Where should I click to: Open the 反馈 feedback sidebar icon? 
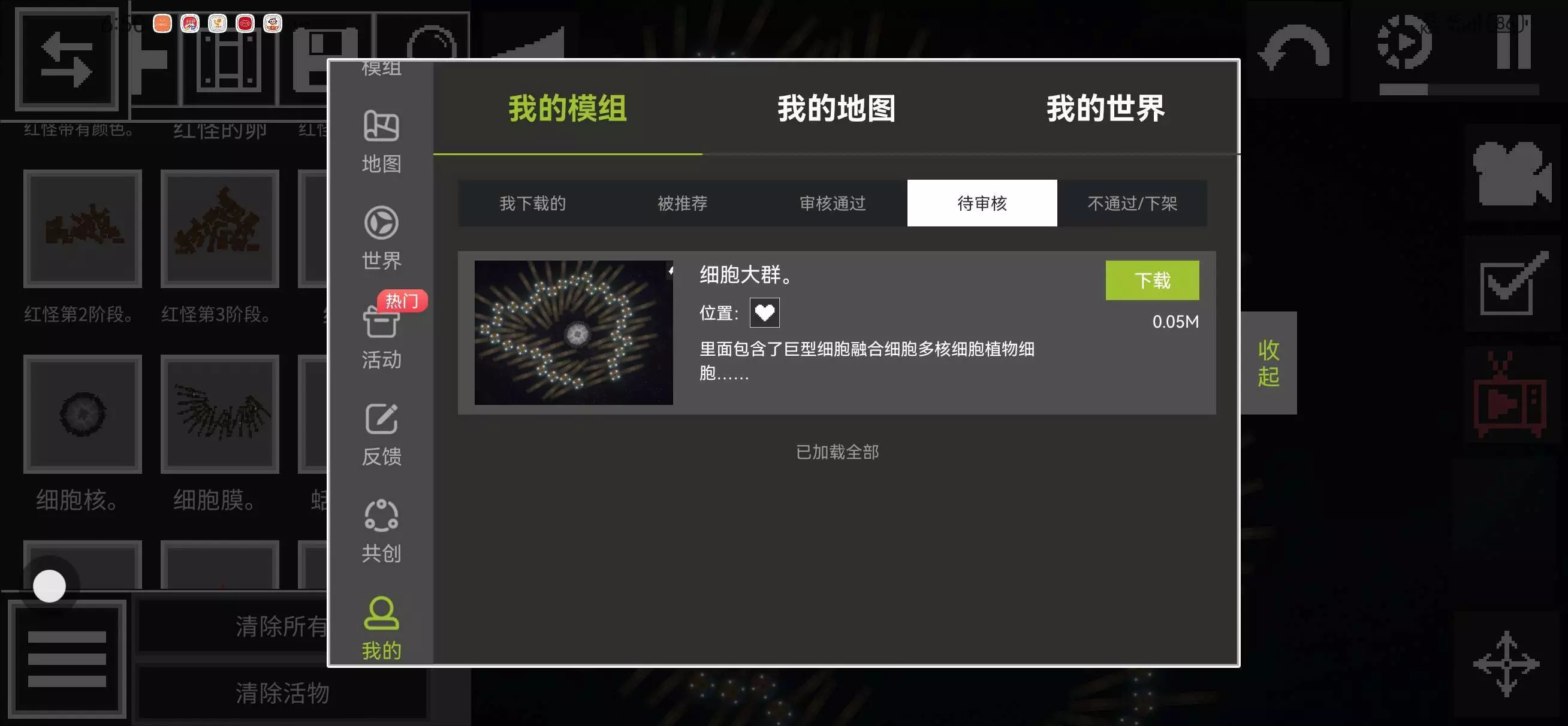click(381, 434)
